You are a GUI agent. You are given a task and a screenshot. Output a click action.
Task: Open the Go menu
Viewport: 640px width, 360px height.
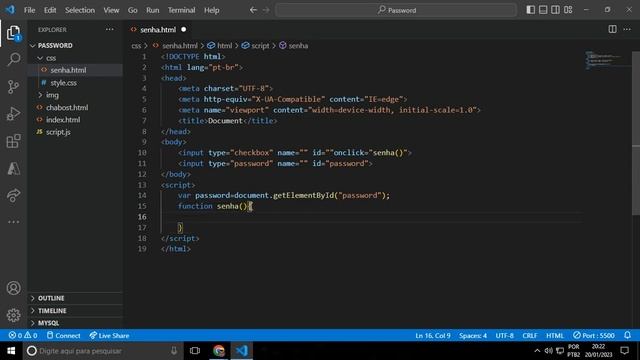point(133,10)
